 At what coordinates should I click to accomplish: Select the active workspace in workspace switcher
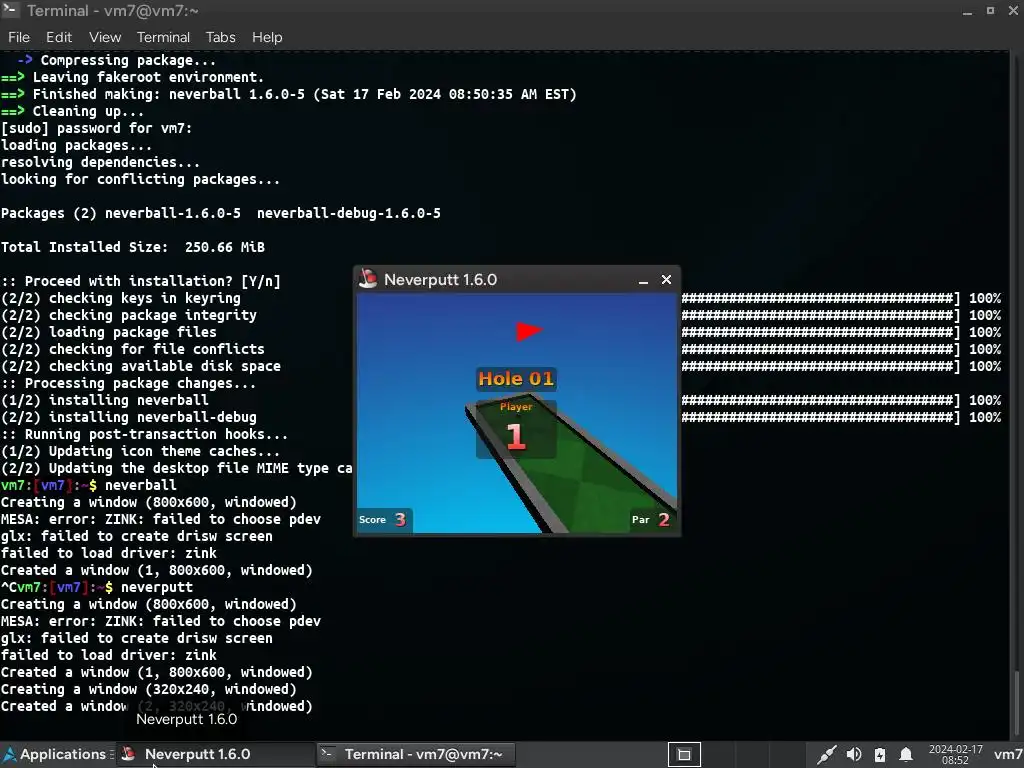click(684, 754)
